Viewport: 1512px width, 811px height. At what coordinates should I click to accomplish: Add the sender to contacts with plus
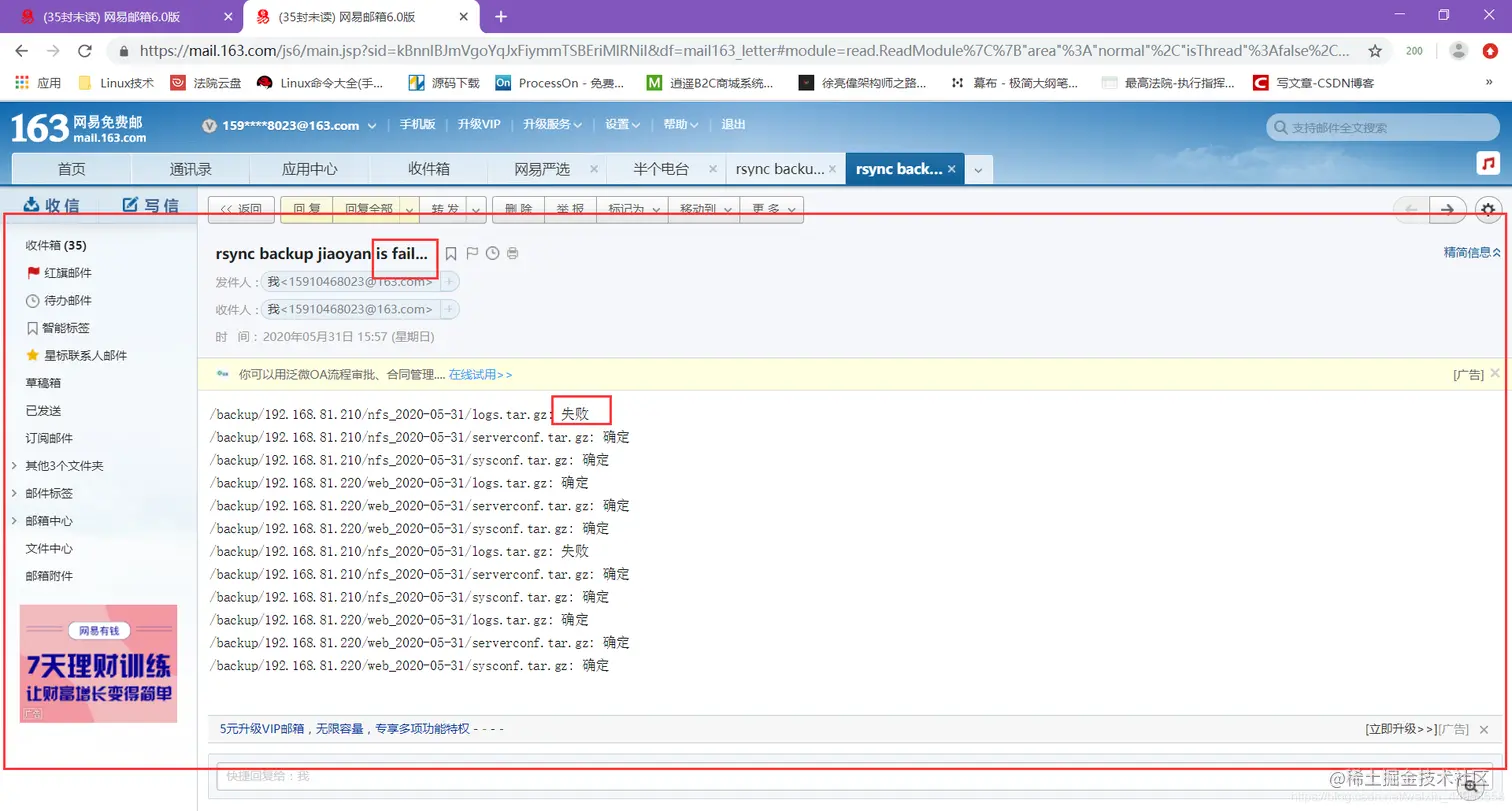click(449, 282)
